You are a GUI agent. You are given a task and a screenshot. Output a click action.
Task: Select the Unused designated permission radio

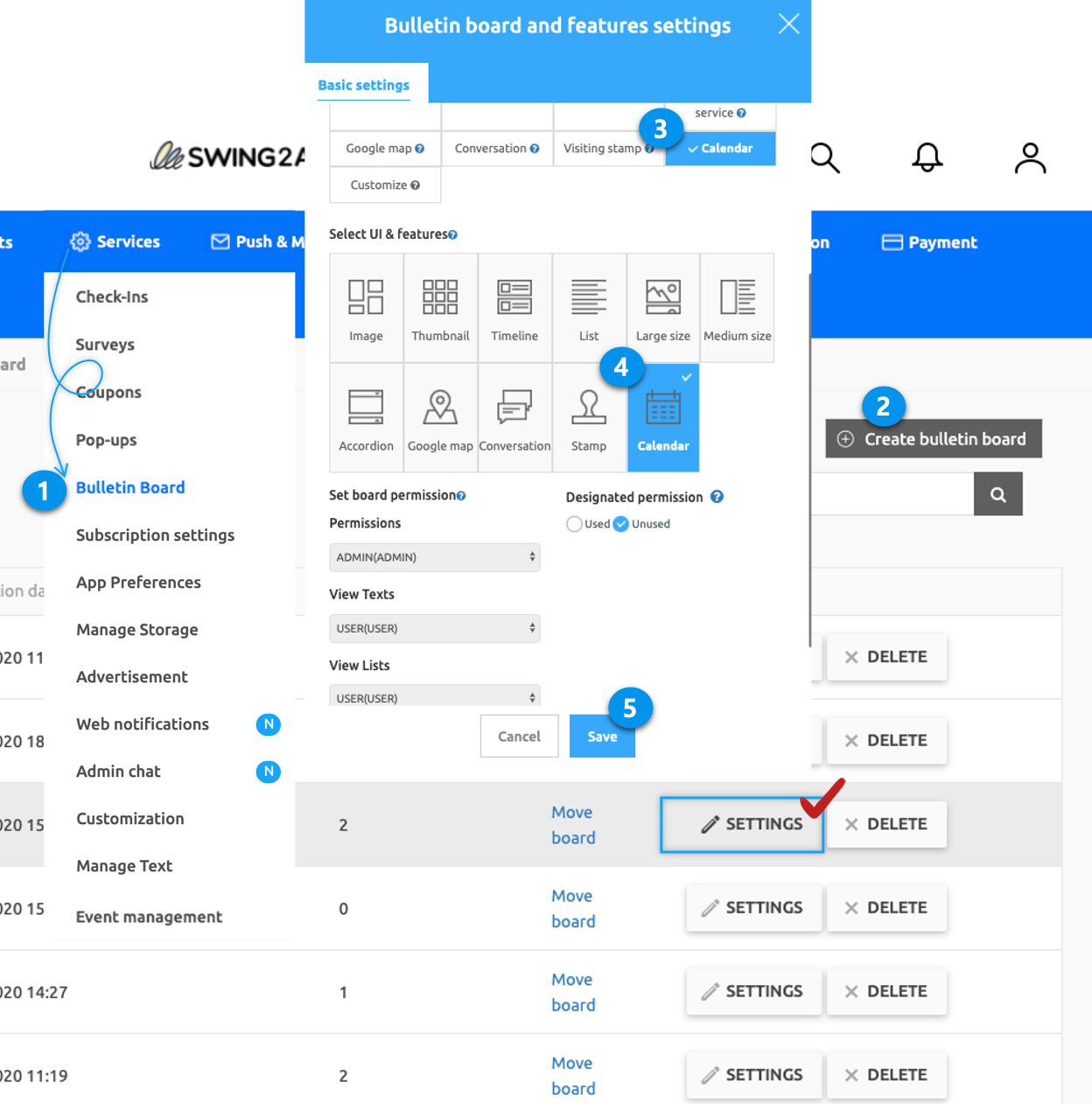pyautogui.click(x=621, y=524)
